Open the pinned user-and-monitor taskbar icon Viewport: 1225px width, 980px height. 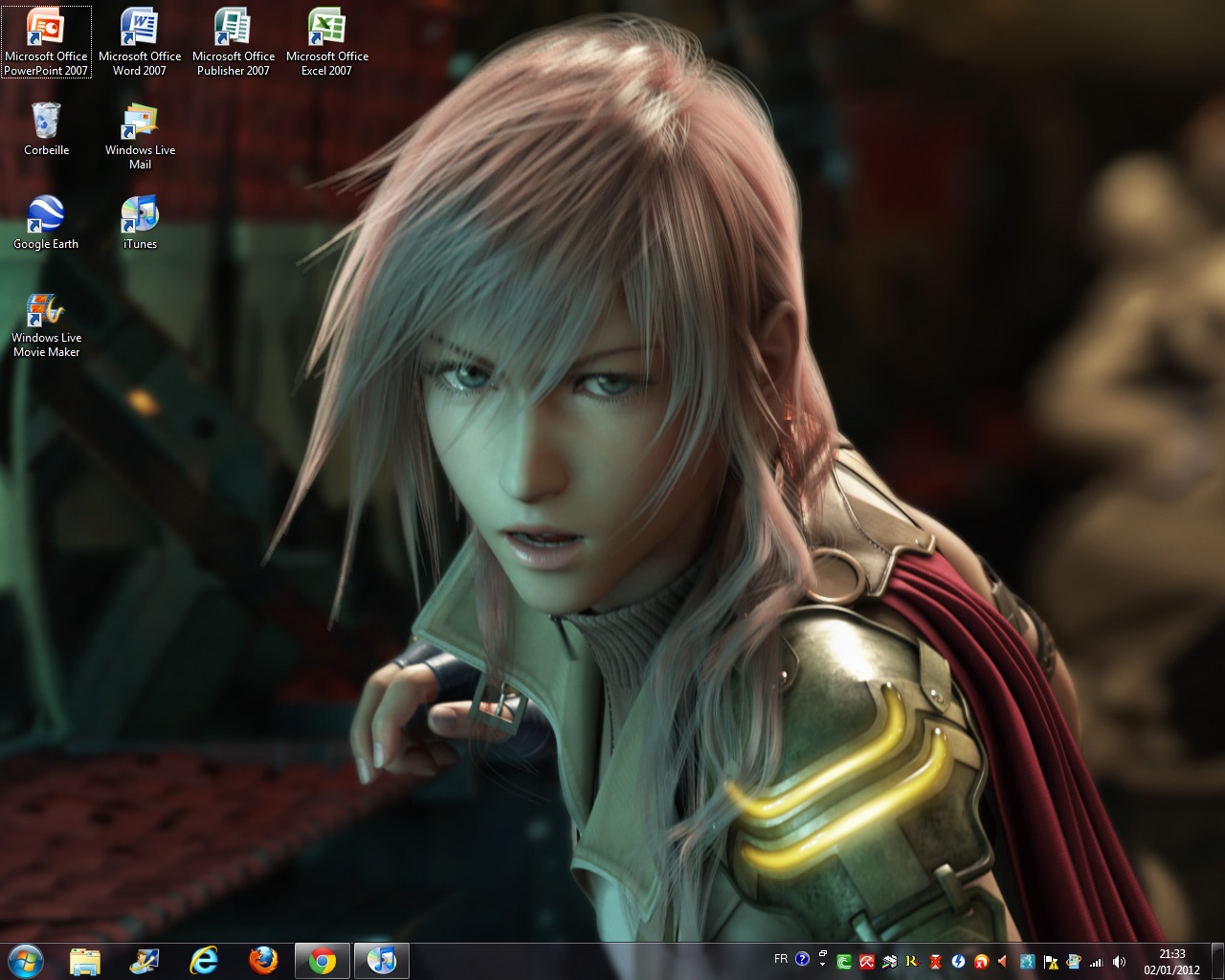click(x=145, y=961)
